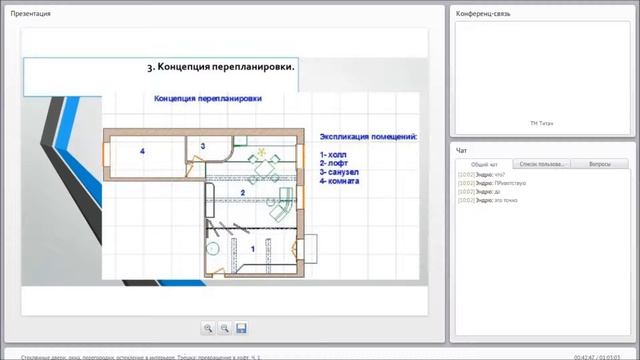640x360 pixels.
Task: Open the Вопросы tab
Action: [x=600, y=164]
